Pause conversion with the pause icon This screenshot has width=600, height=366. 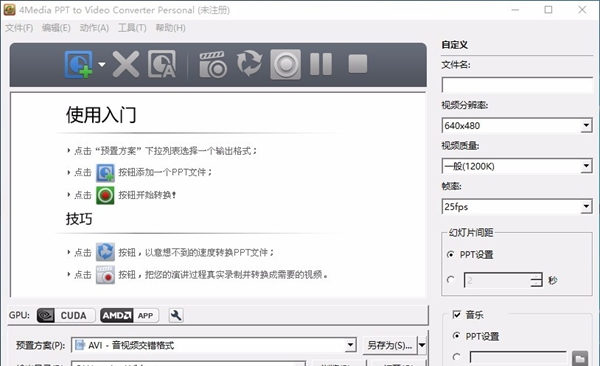pyautogui.click(x=321, y=64)
